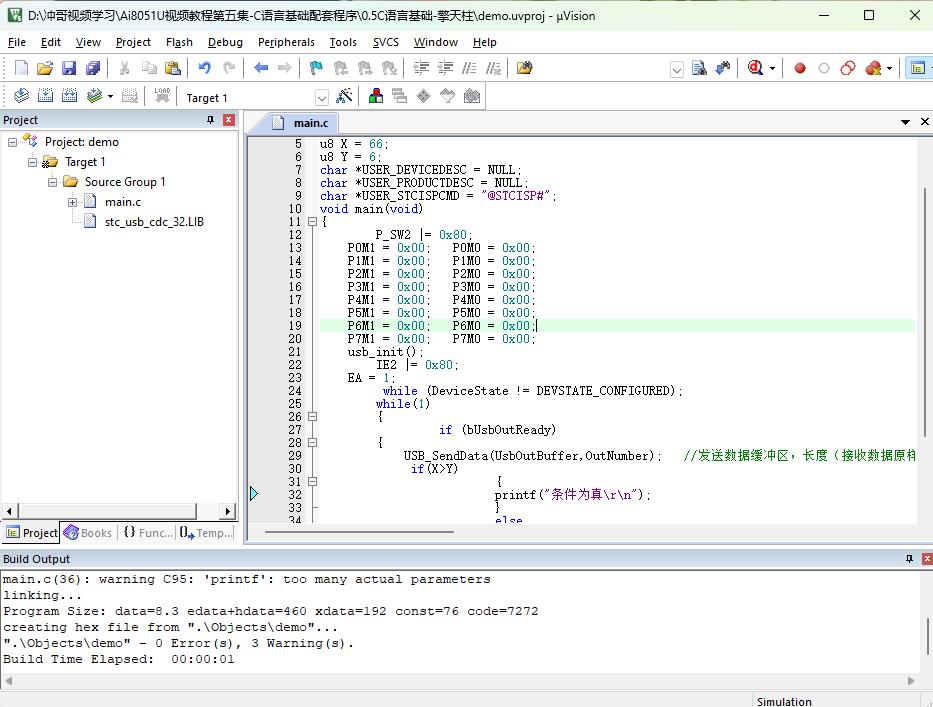Unindent the selected lines
Screen dimensions: 933x707
(x=445, y=68)
